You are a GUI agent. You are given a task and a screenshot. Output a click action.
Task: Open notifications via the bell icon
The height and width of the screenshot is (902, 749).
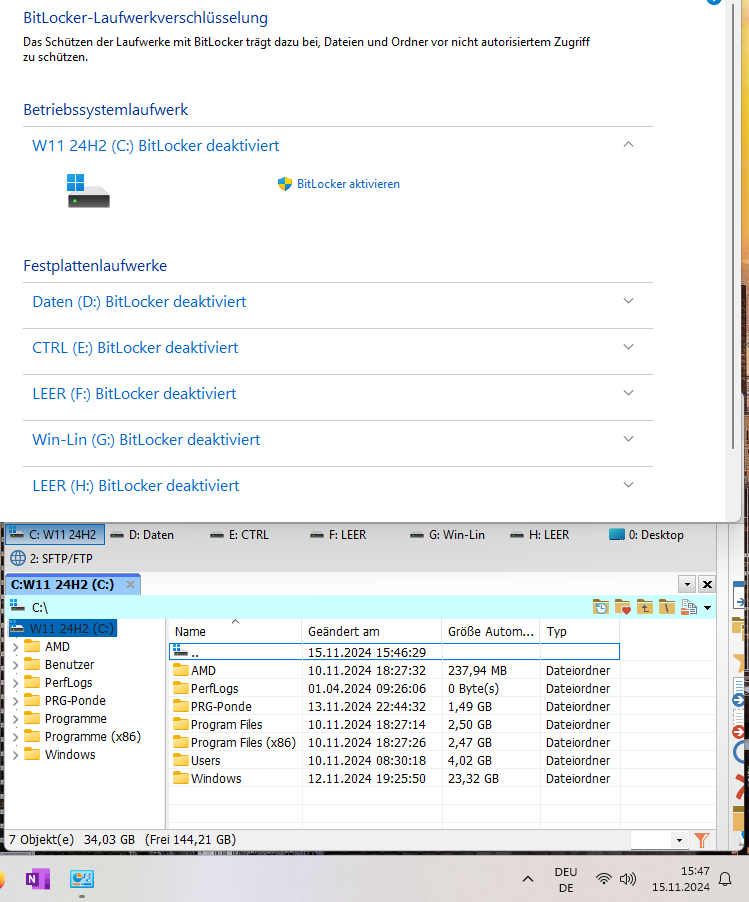pos(725,879)
